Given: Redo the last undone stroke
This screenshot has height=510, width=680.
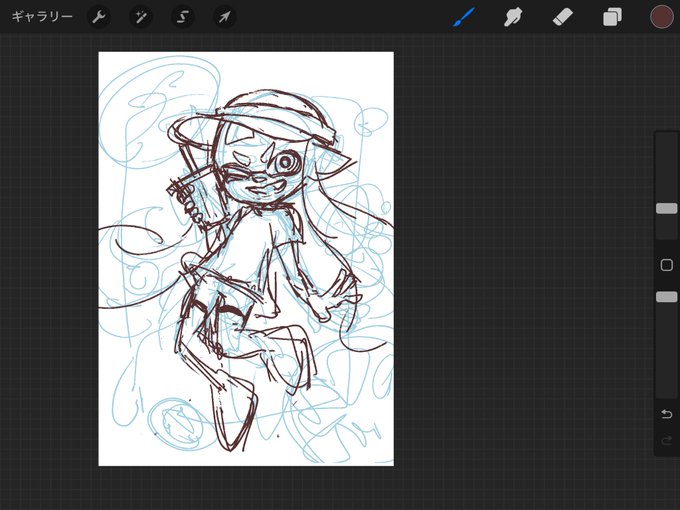Looking at the screenshot, I should pyautogui.click(x=667, y=441).
